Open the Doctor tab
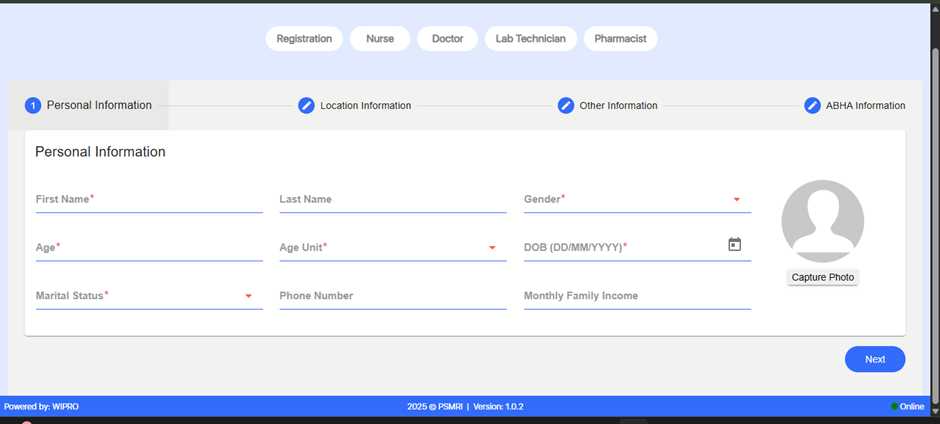 pyautogui.click(x=447, y=39)
